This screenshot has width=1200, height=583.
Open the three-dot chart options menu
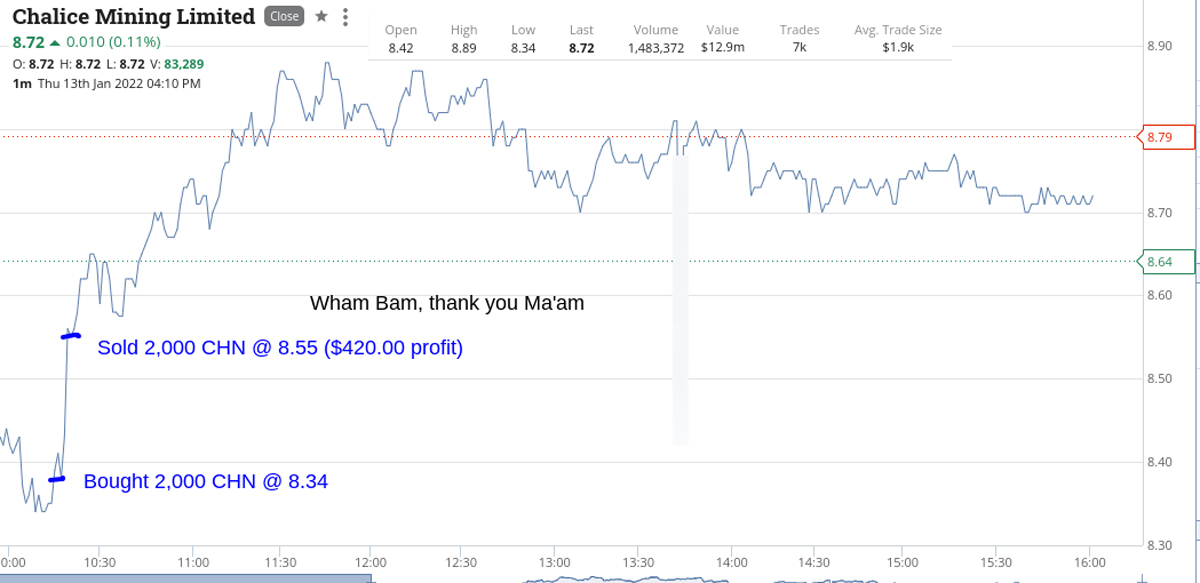click(345, 17)
